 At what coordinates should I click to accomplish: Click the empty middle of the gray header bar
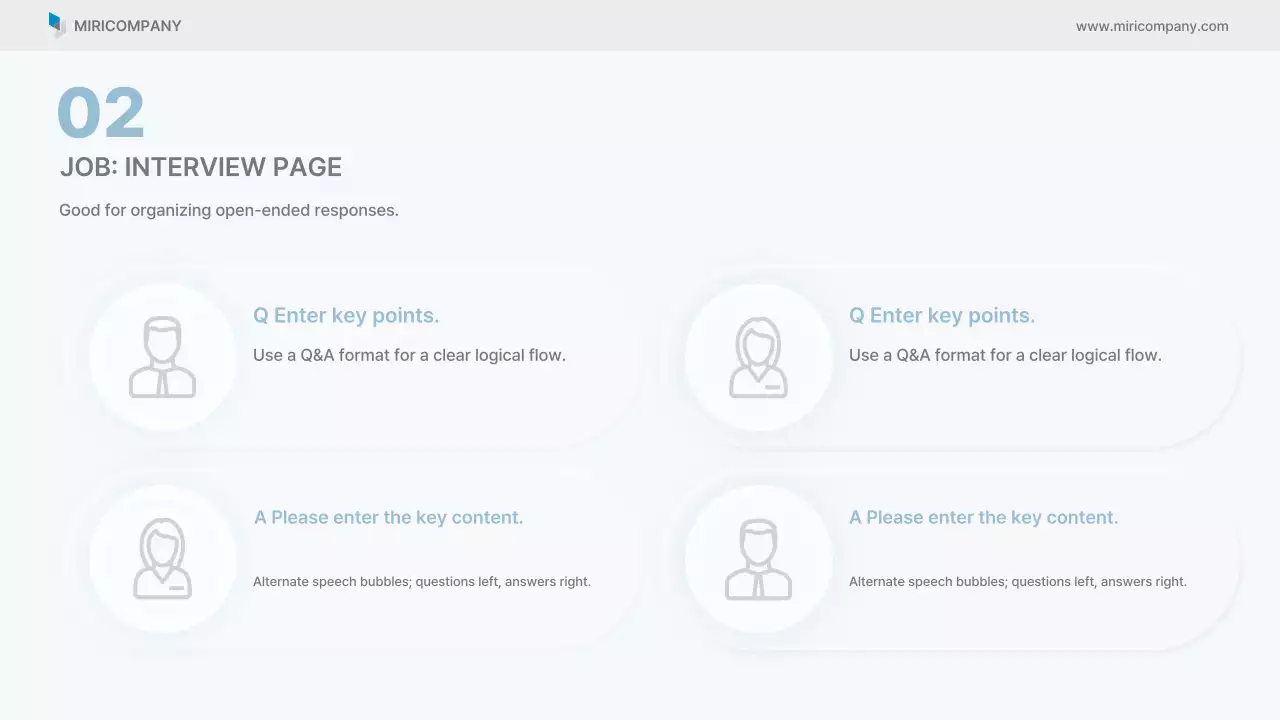click(640, 25)
